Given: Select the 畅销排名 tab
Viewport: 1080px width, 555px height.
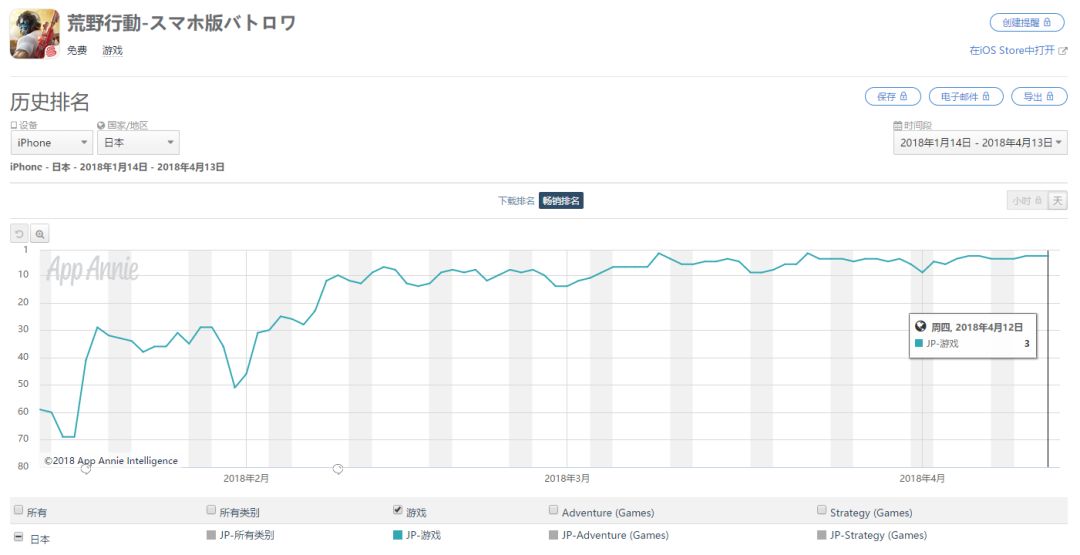Looking at the screenshot, I should point(561,200).
